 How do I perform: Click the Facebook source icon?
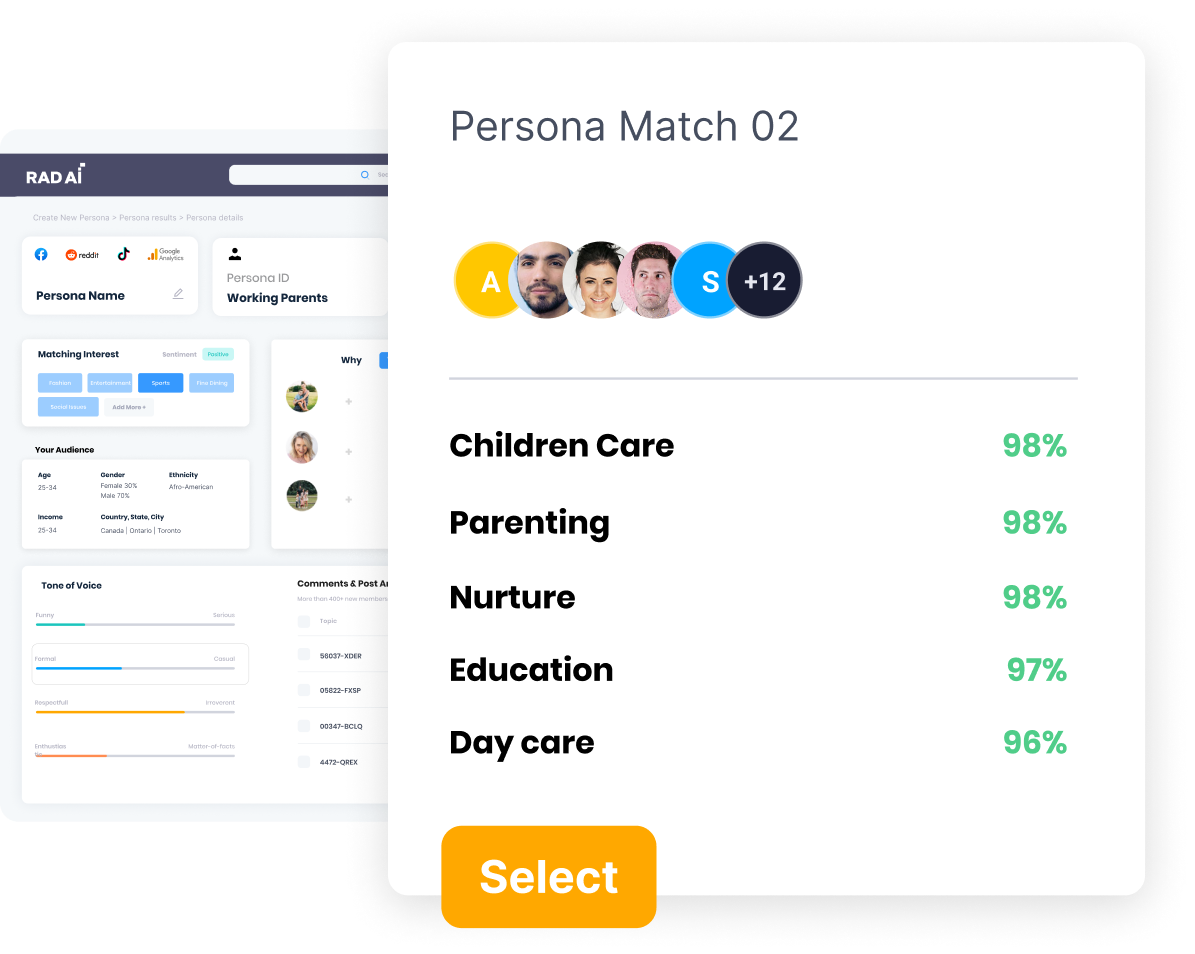coord(41,255)
